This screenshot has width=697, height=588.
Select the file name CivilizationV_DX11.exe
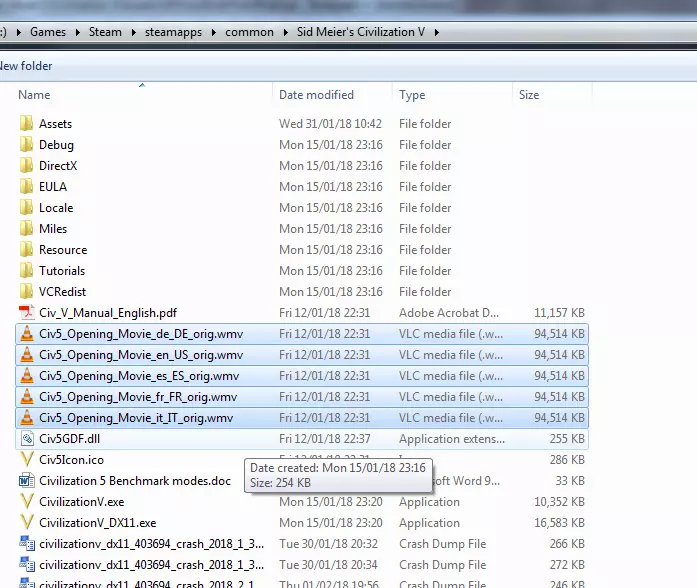coord(98,523)
